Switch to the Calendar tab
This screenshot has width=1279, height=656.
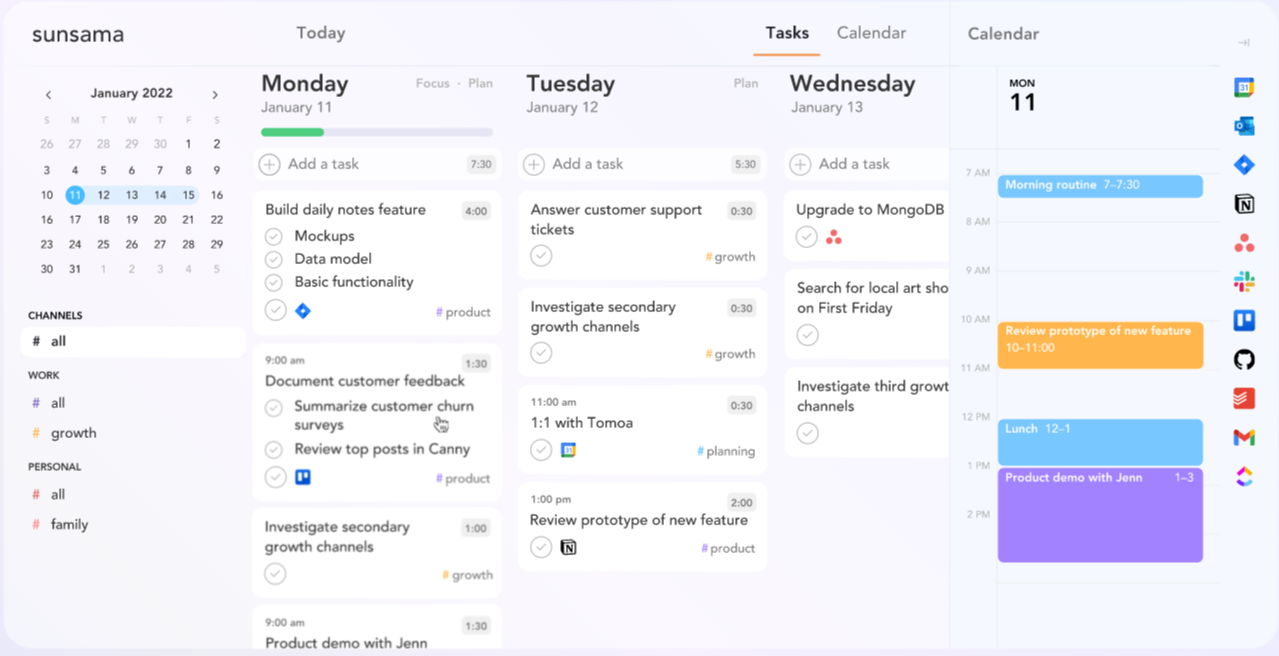(871, 33)
